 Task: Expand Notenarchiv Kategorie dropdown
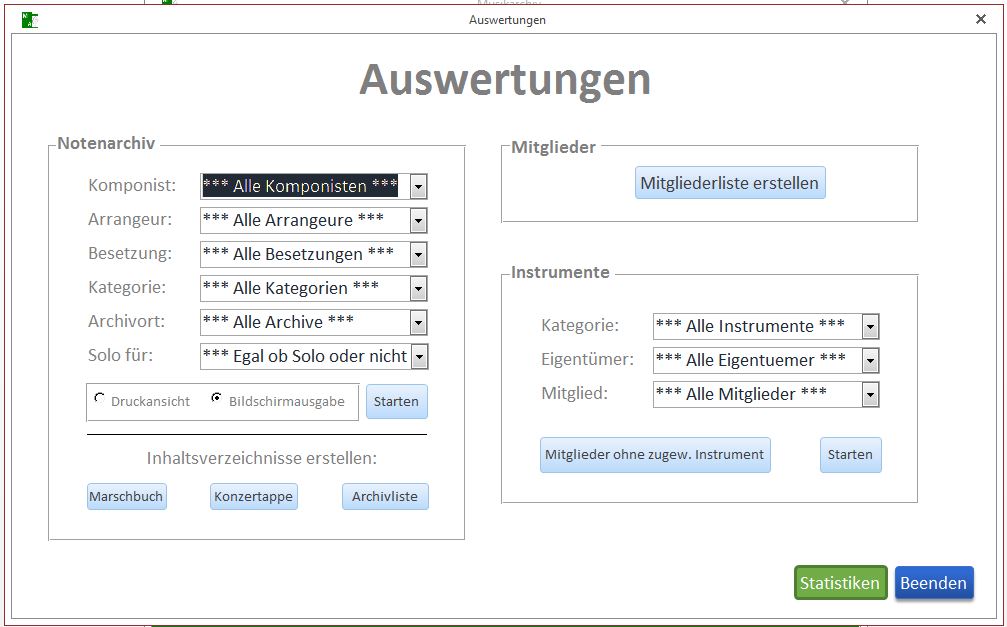coord(419,289)
